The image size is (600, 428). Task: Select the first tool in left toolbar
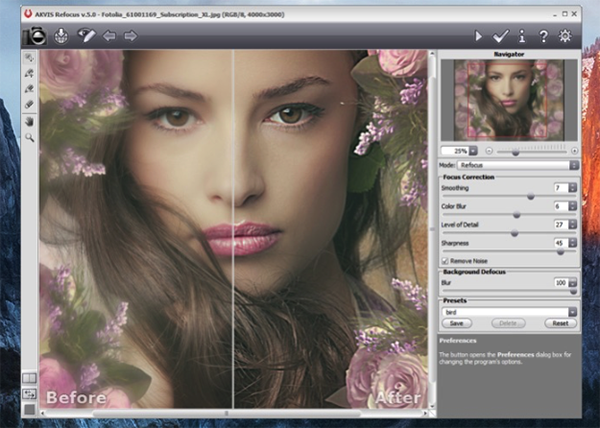pos(29,58)
